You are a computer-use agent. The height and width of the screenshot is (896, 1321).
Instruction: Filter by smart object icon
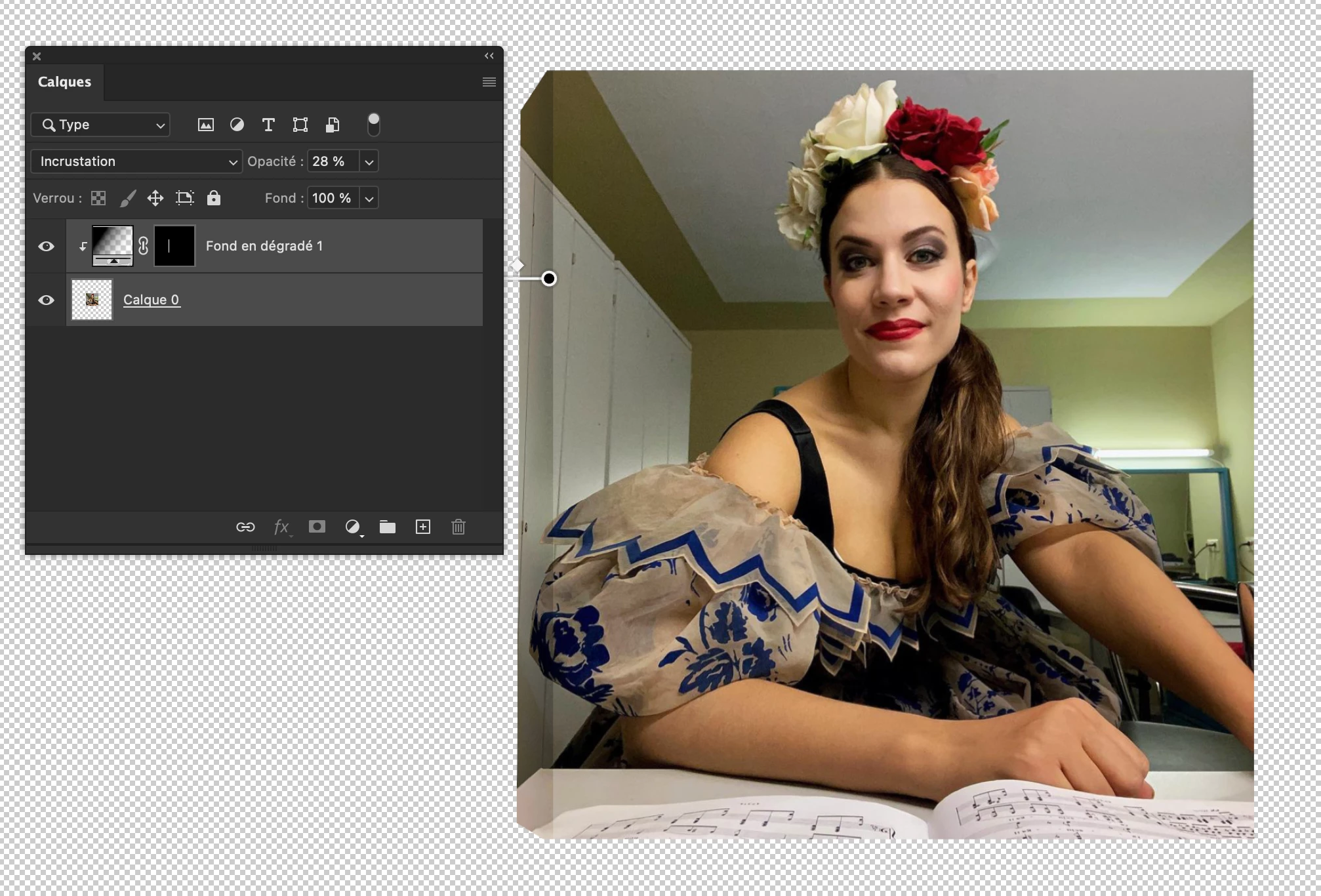tap(333, 125)
